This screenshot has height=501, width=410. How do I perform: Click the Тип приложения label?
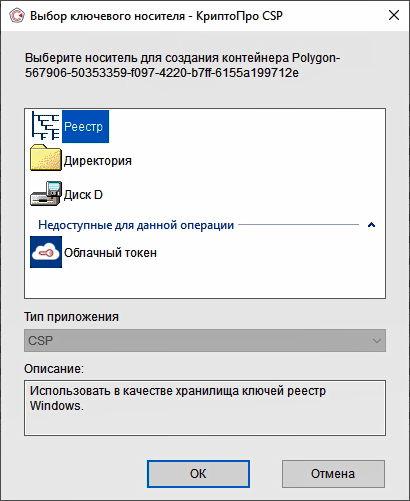click(71, 316)
